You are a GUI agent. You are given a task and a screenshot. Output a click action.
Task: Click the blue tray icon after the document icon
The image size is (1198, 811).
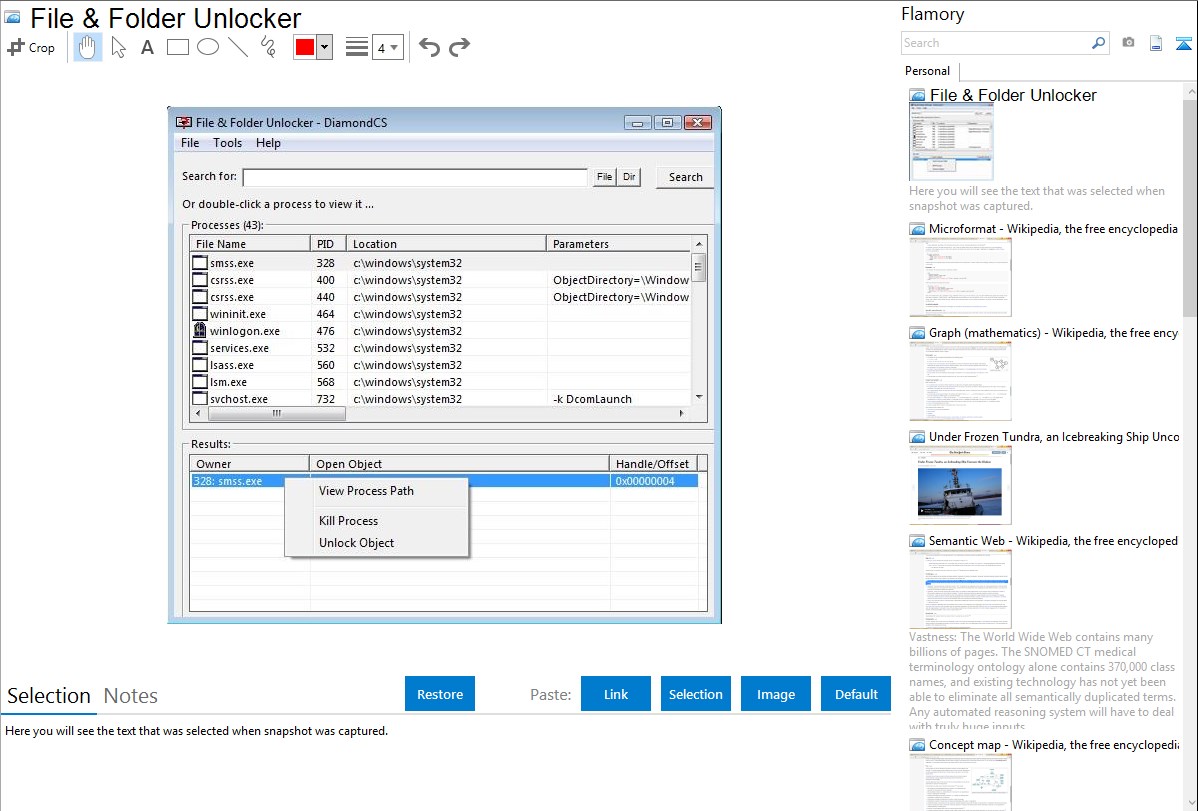pos(1183,43)
